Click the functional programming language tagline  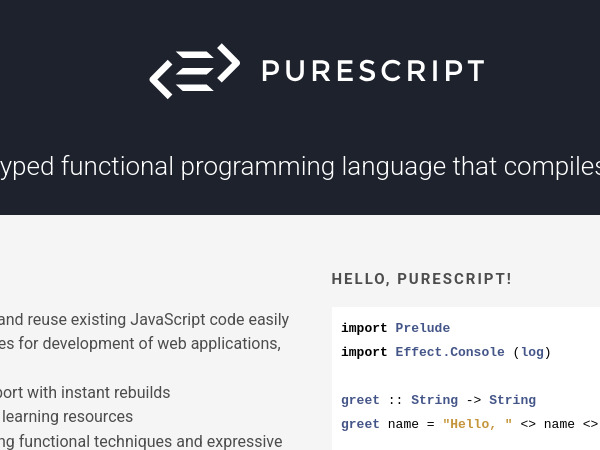(300, 166)
